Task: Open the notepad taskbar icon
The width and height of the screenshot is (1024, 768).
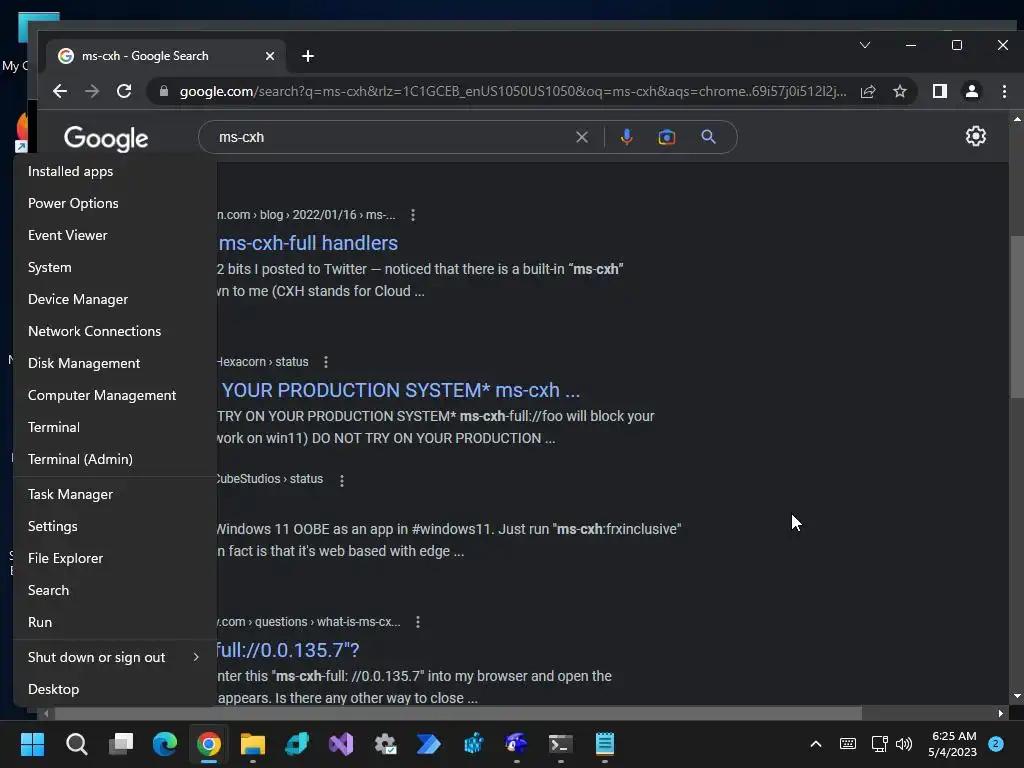Action: [605, 744]
